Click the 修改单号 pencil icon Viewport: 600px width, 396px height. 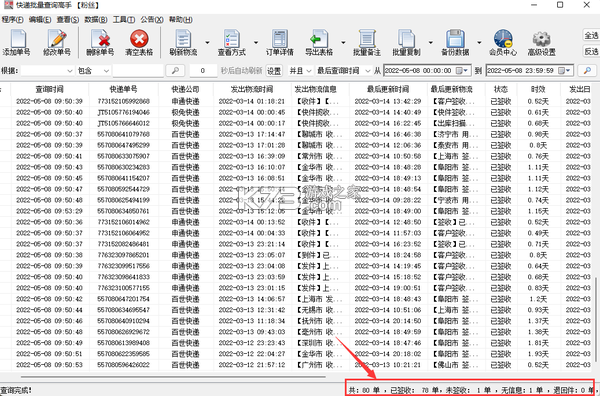point(57,42)
